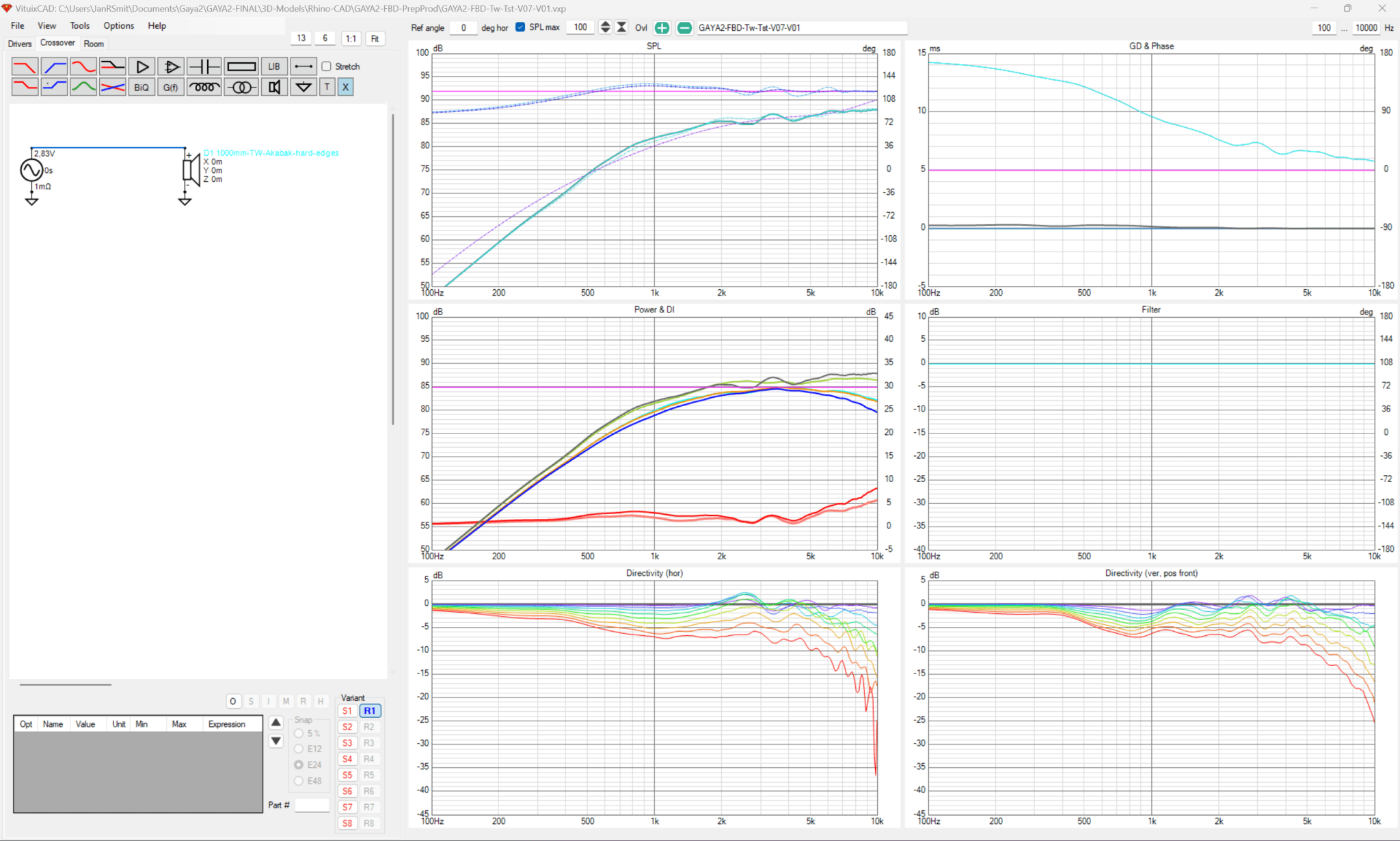Screen dimensions: 1400x841
Task: Open the Options menu
Action: coord(119,25)
